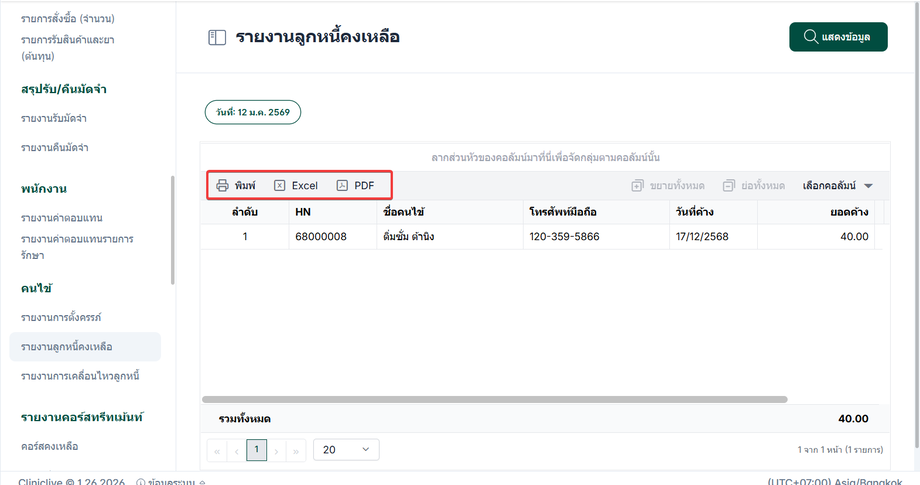Click the รวมทั้งหมด total label
This screenshot has height=485, width=920.
[x=244, y=419]
